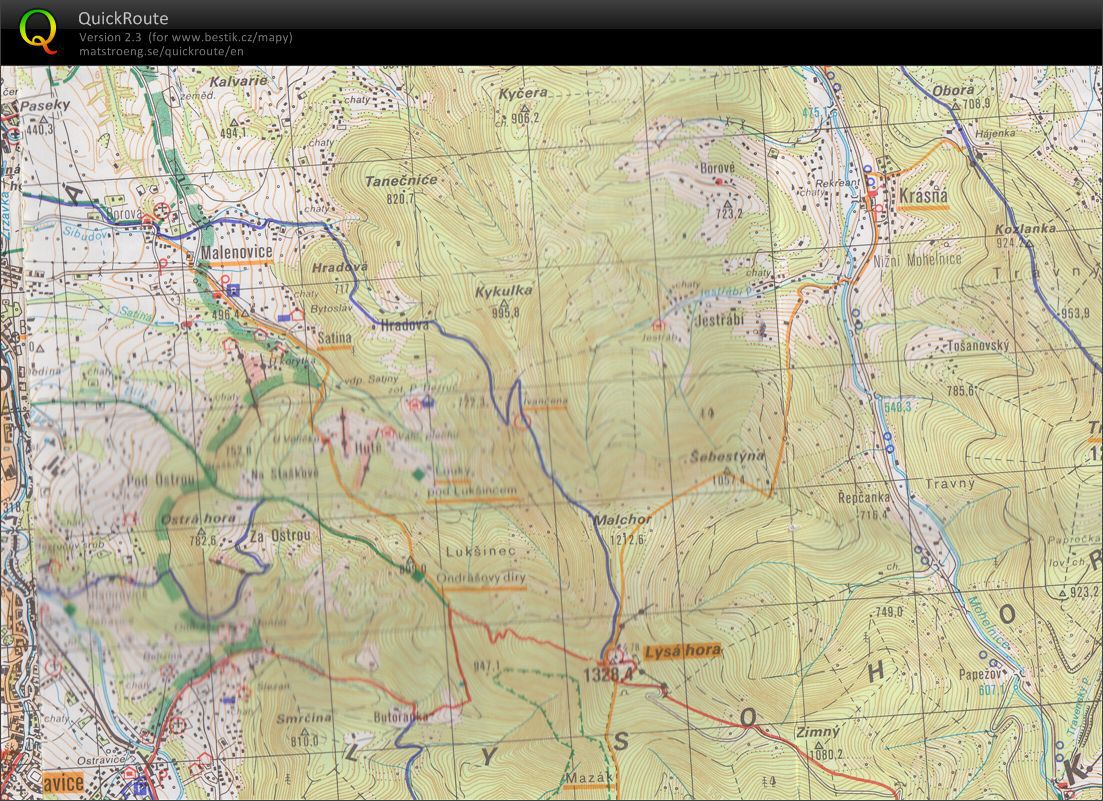Click the Za Ostrou label
Screen dimensions: 1103x801
280,535
